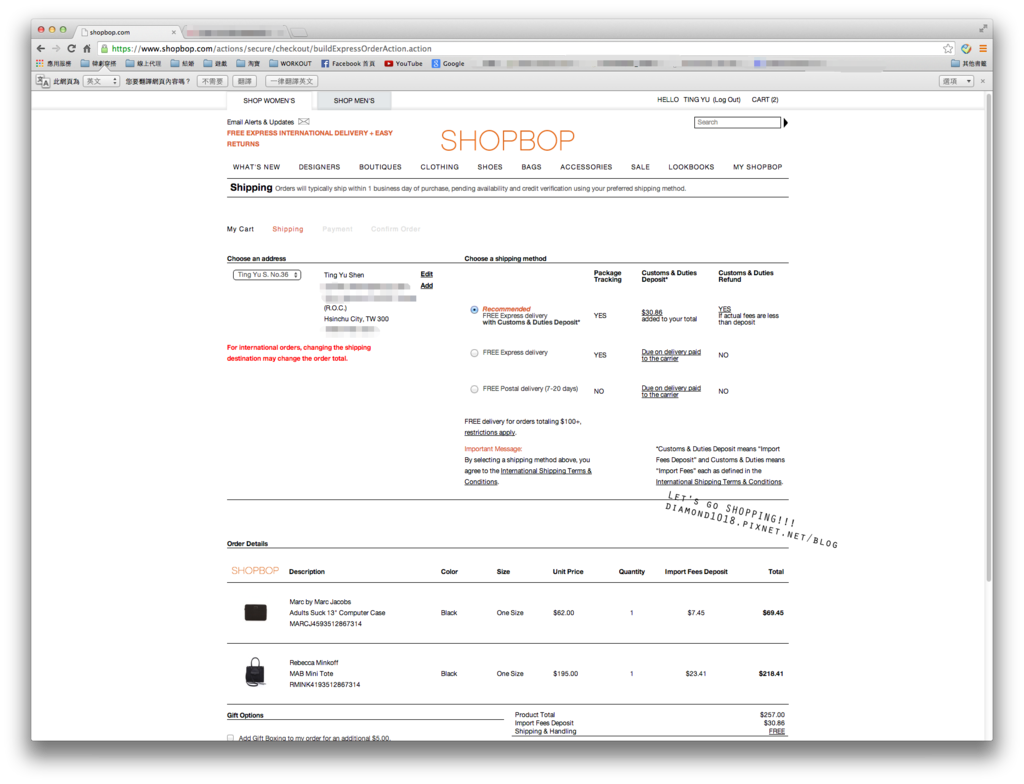Open the 選項 options dropdown

coord(957,81)
